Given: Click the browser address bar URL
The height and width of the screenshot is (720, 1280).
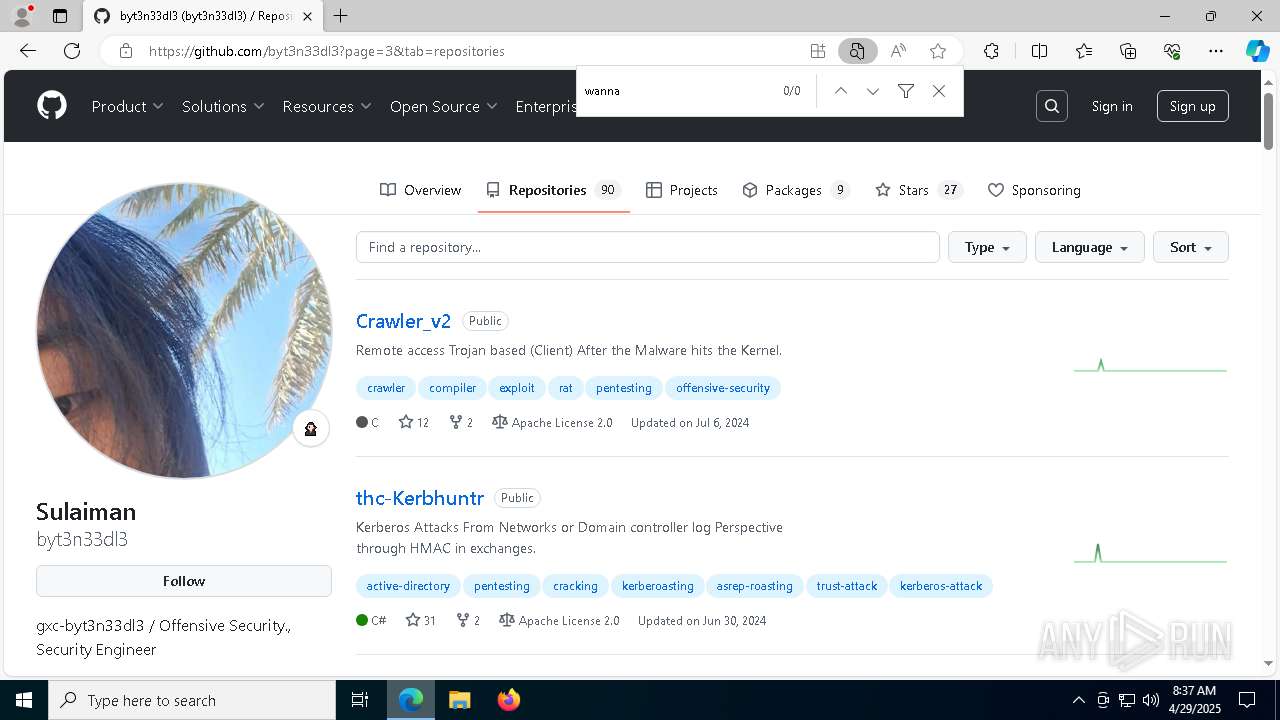Looking at the screenshot, I should [326, 51].
